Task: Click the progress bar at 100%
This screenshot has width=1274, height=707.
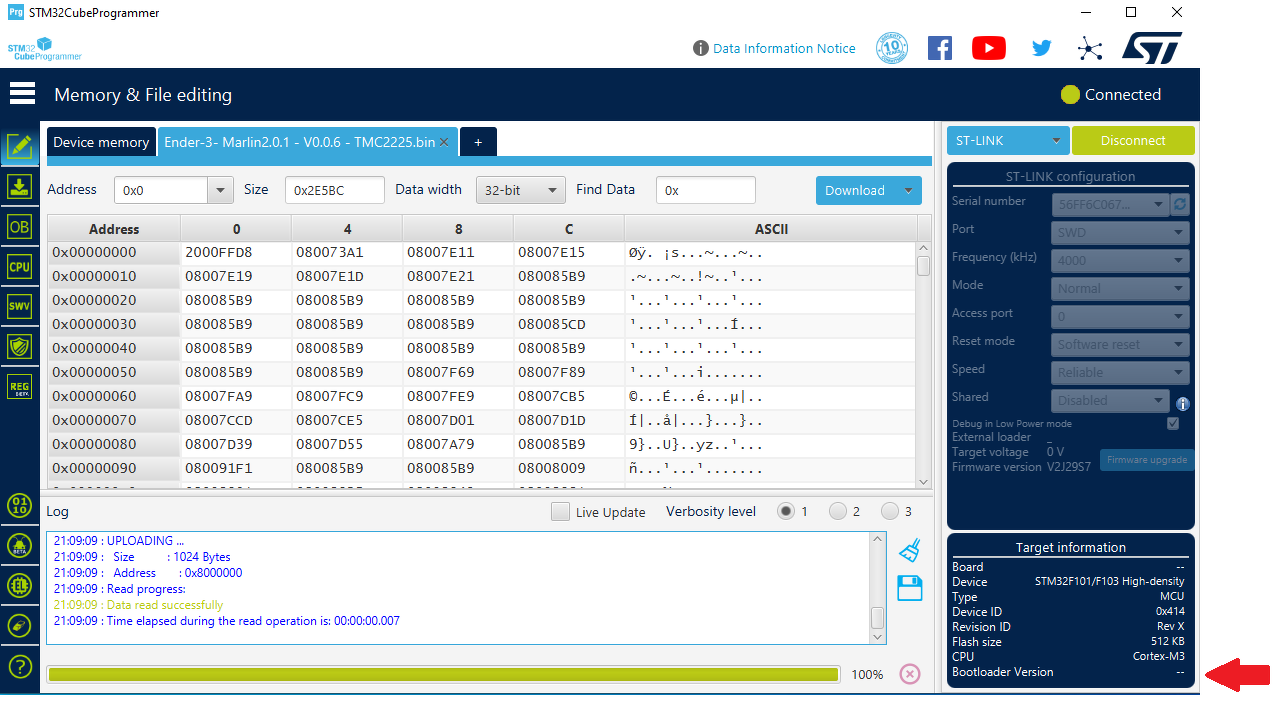Action: coord(442,674)
